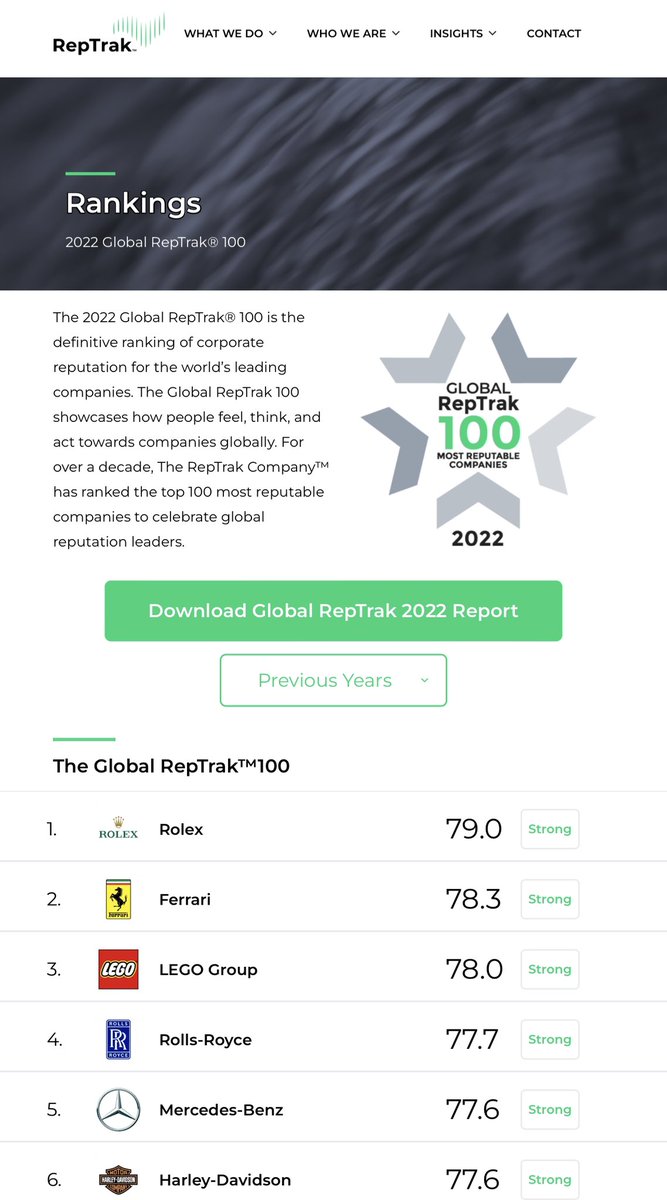Click the Rankings page heading
This screenshot has height=1200, width=667.
[133, 204]
